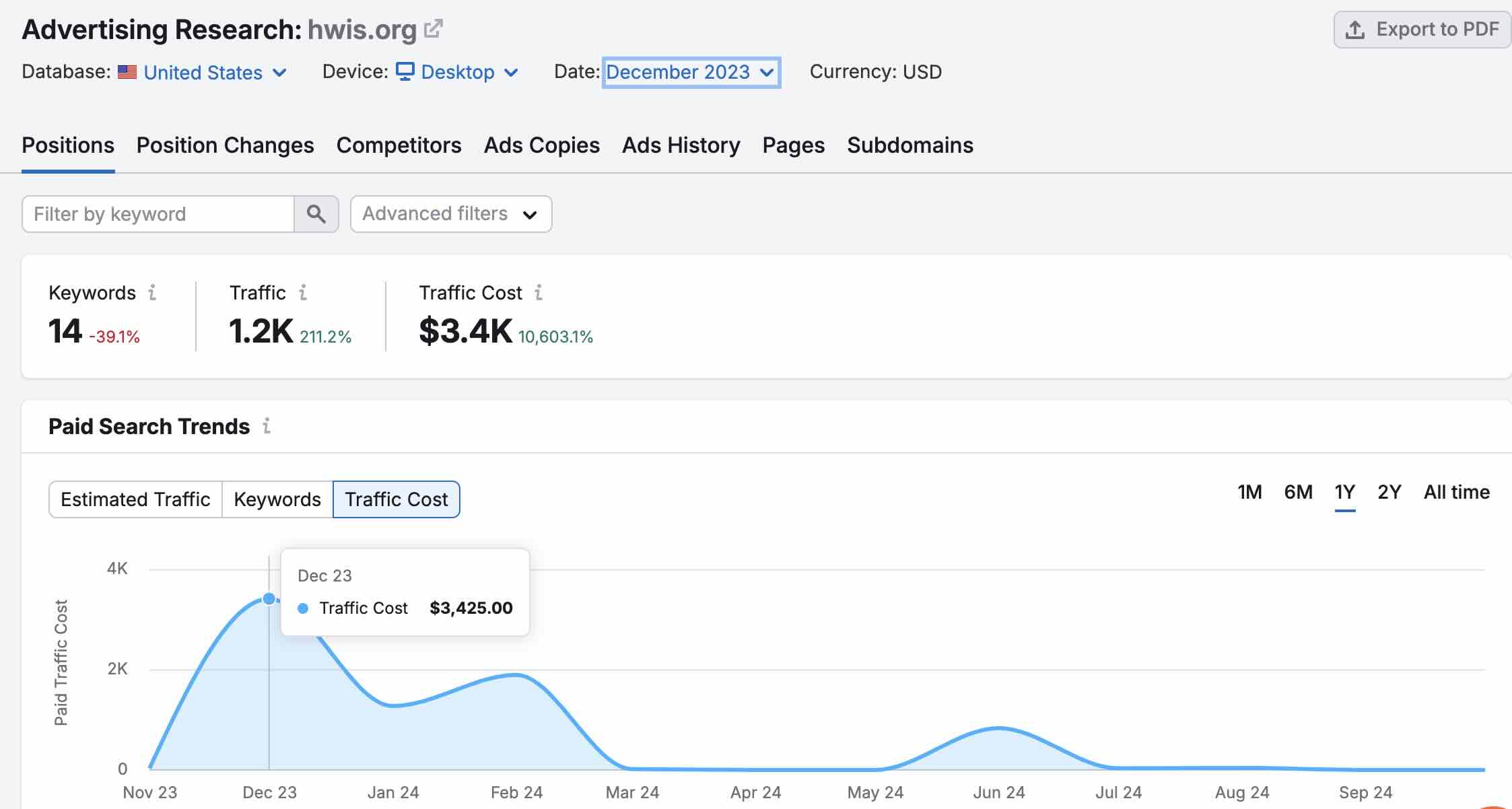Switch to Position Changes tab

(225, 145)
